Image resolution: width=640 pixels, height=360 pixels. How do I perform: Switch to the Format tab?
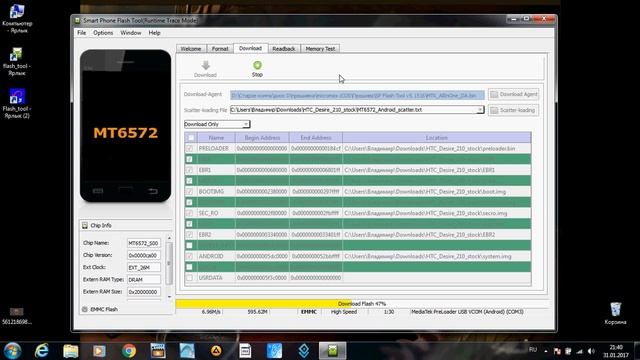tap(220, 49)
